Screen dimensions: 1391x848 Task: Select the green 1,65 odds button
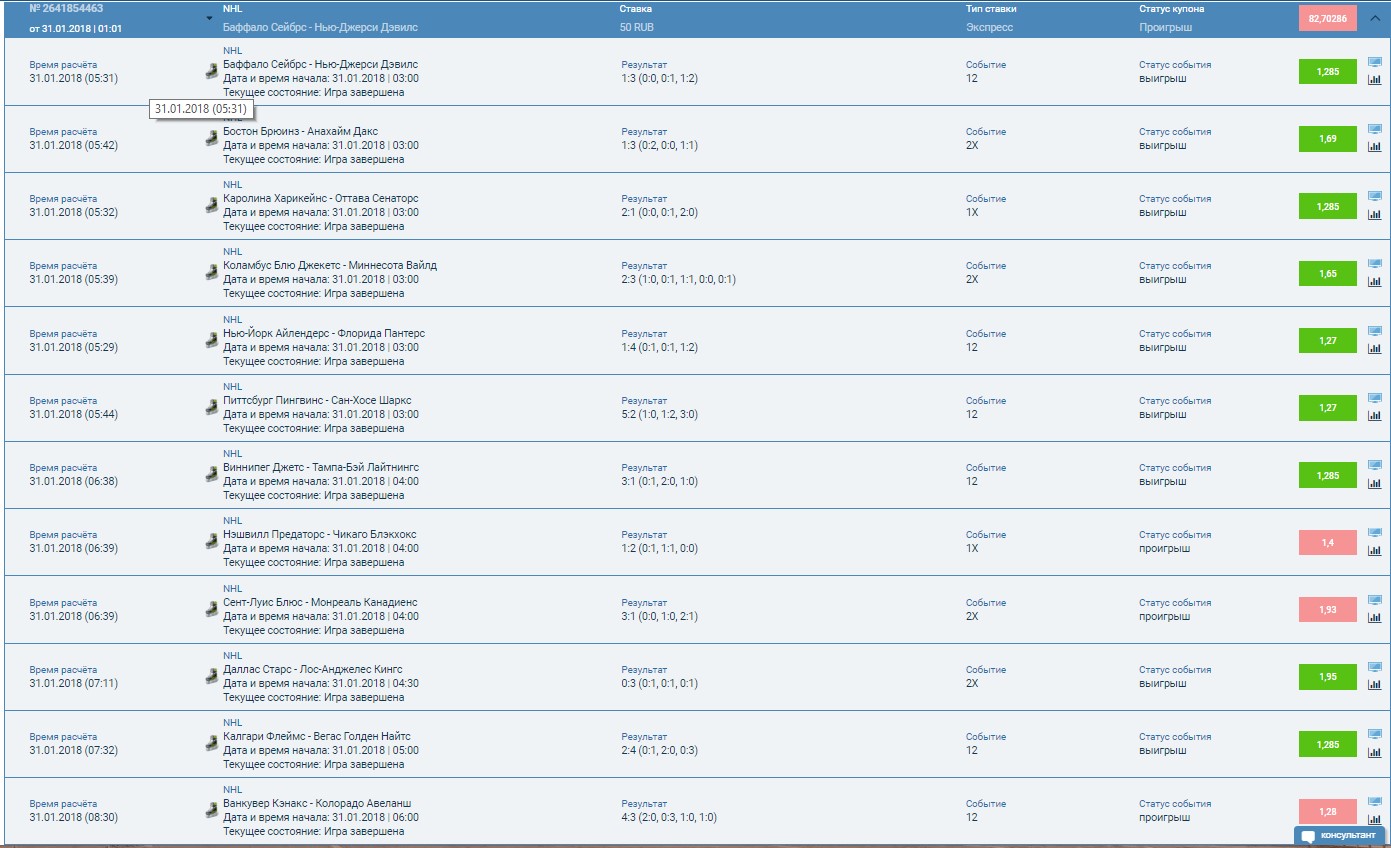1328,273
